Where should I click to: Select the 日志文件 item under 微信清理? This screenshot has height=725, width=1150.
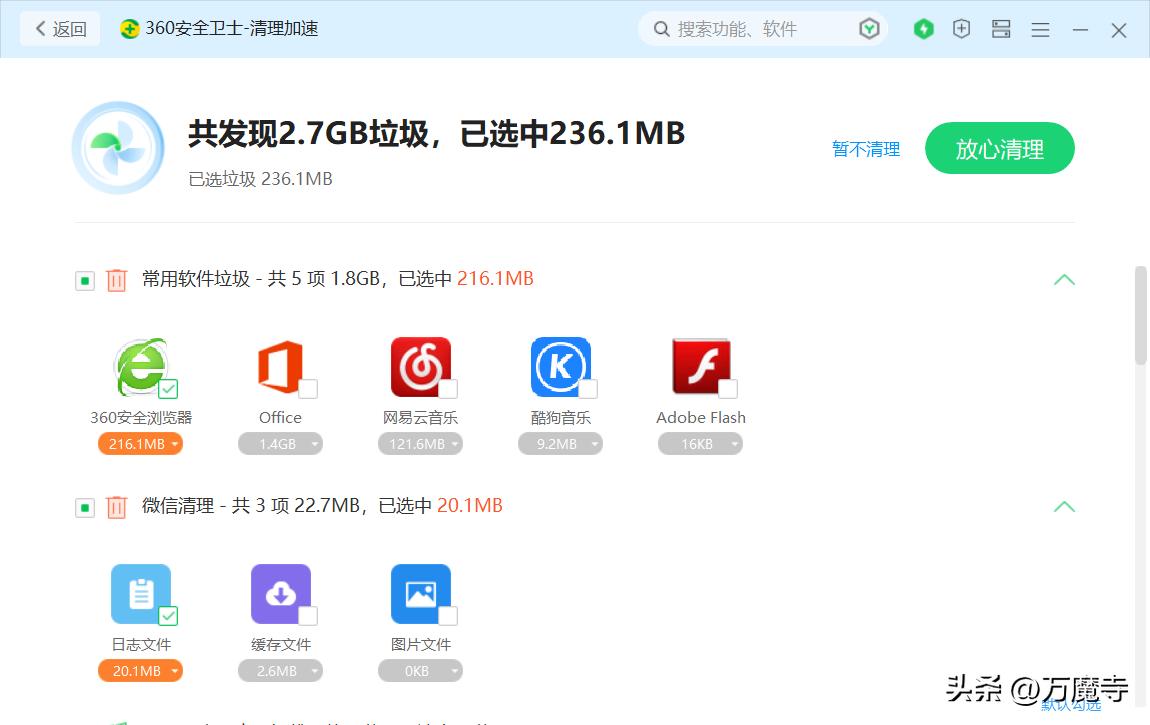140,594
